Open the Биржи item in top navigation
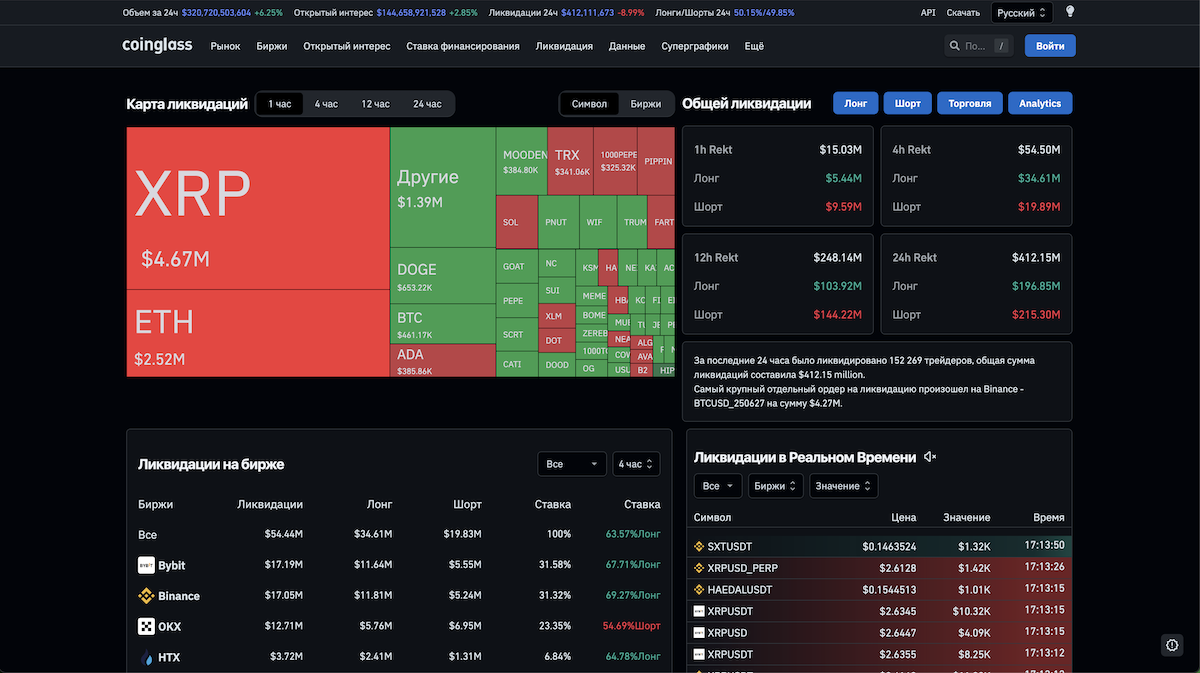This screenshot has height=673, width=1200. point(272,46)
